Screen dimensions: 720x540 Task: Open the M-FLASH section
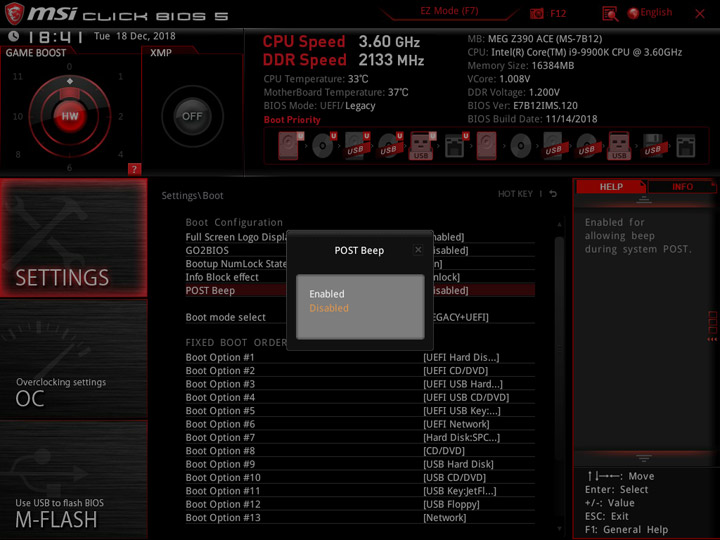coord(73,480)
